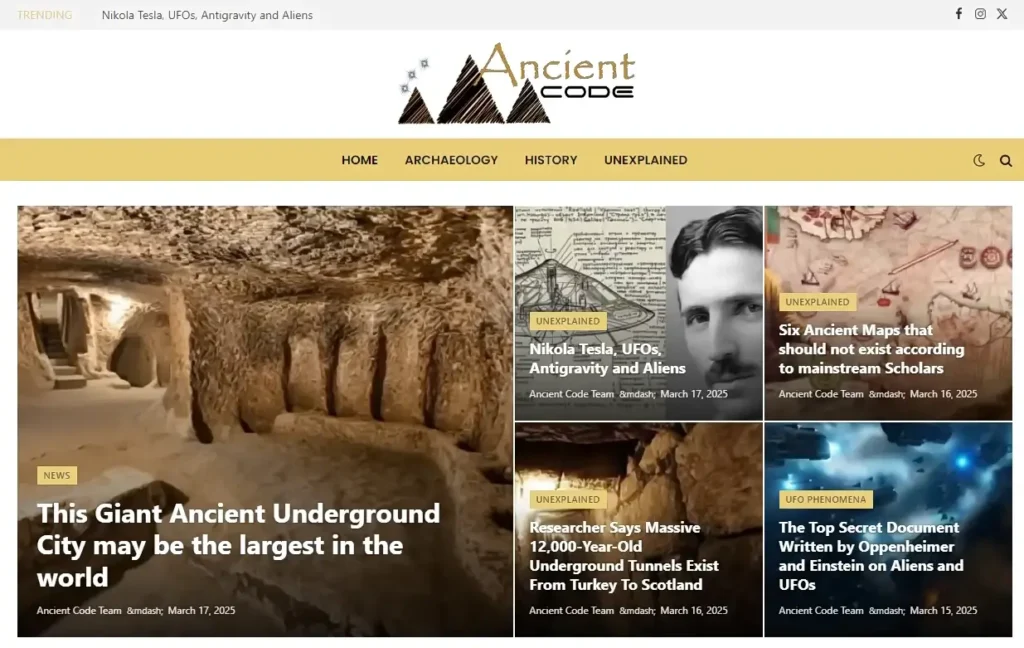Open the Facebook social icon
This screenshot has width=1024, height=648.
click(x=957, y=14)
